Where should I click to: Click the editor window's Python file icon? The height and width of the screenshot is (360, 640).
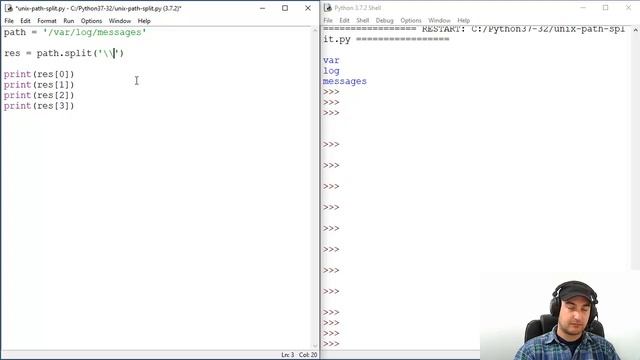click(9, 8)
